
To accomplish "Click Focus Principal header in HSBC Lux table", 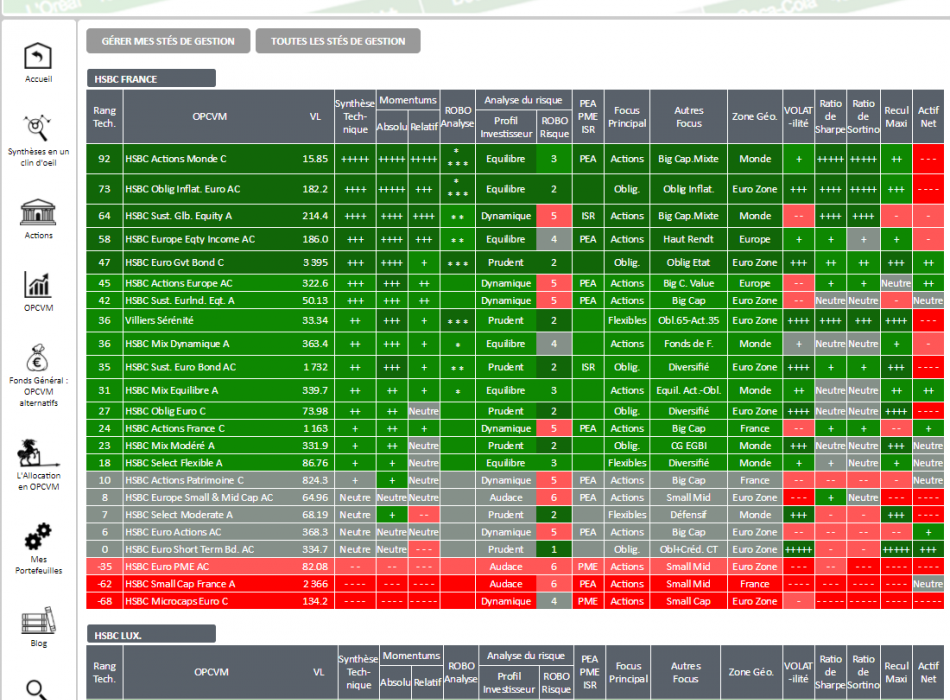I will click(628, 672).
